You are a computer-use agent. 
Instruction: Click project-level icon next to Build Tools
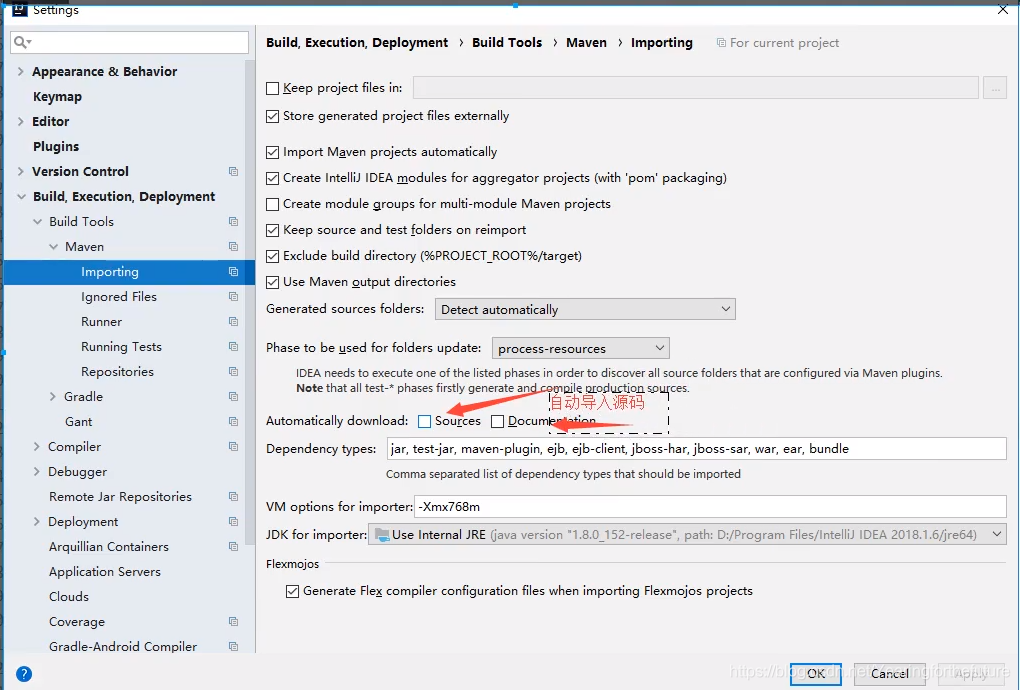pyautogui.click(x=234, y=222)
